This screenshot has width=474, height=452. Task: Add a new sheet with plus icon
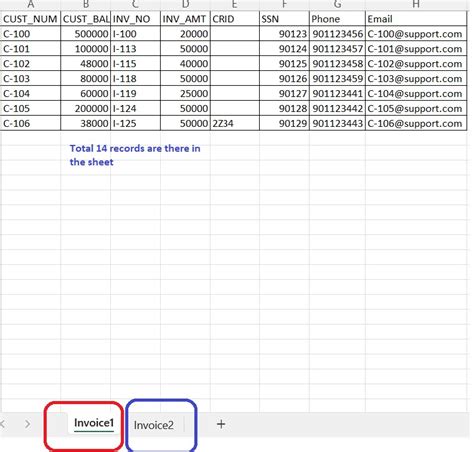point(221,424)
